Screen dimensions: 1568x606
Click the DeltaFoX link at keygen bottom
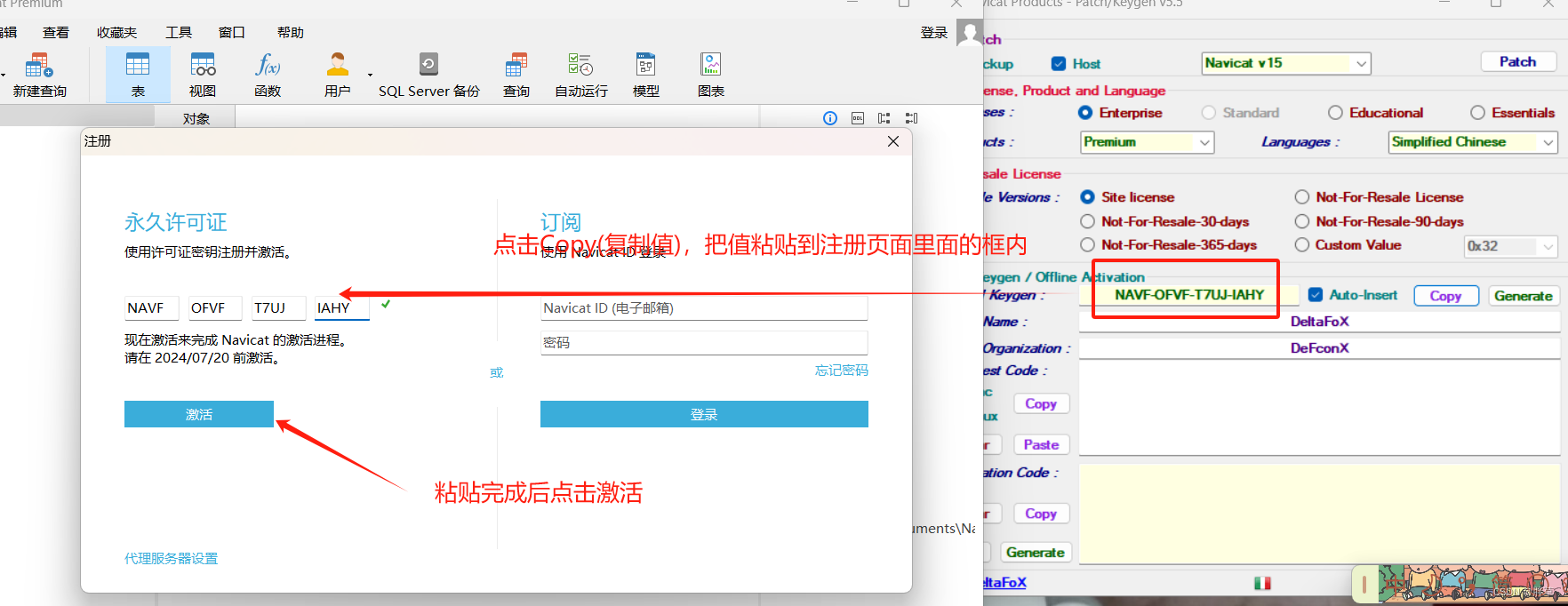pos(1005,582)
